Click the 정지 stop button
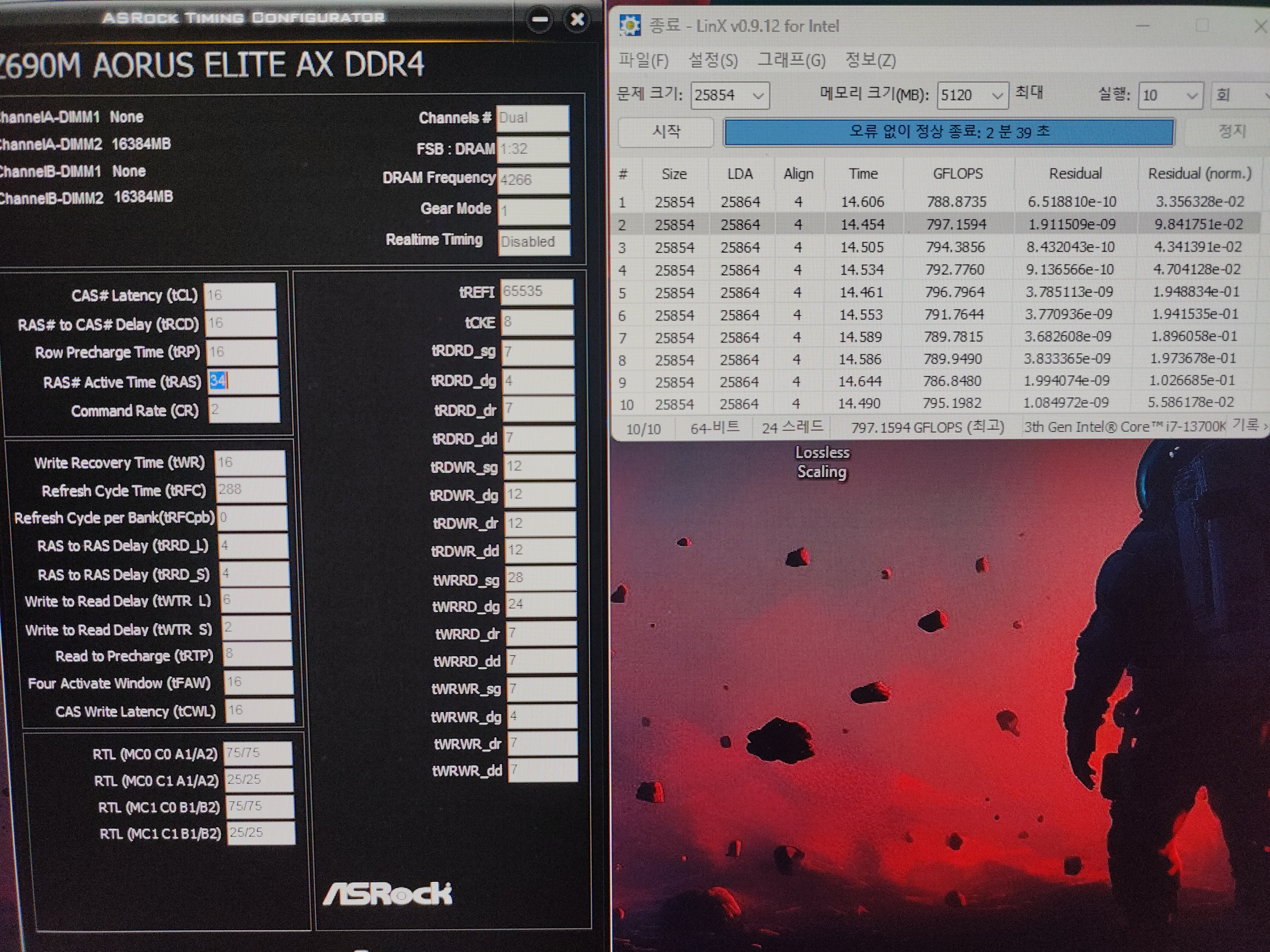Screen dimensions: 1270x952 [1232, 132]
